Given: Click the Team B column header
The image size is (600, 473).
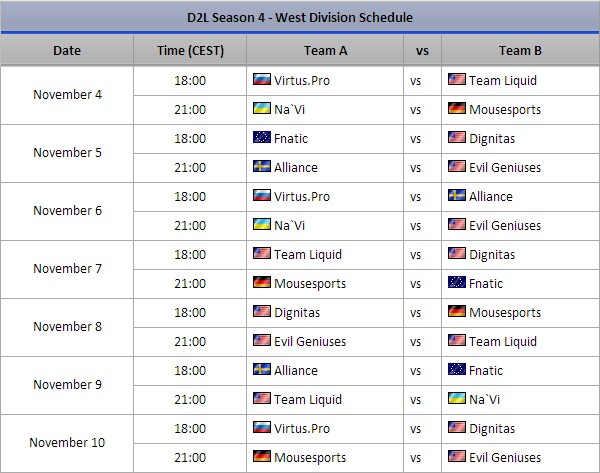Looking at the screenshot, I should [x=519, y=50].
